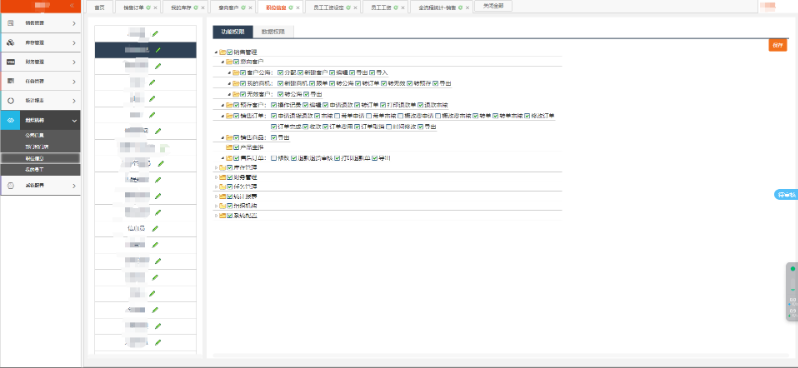The height and width of the screenshot is (368, 798).
Task: Refresh the 我的库存 tab via its green icon
Action: [196, 8]
